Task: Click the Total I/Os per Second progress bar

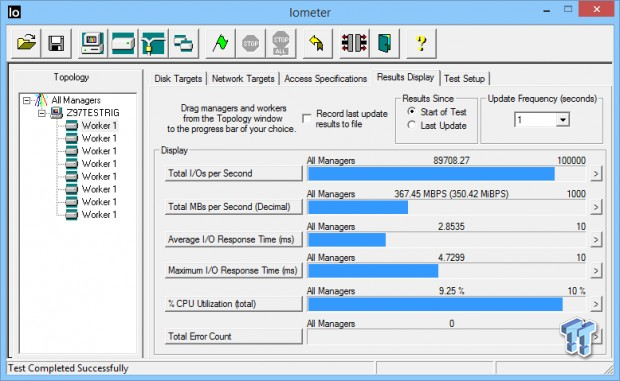Action: [x=447, y=174]
